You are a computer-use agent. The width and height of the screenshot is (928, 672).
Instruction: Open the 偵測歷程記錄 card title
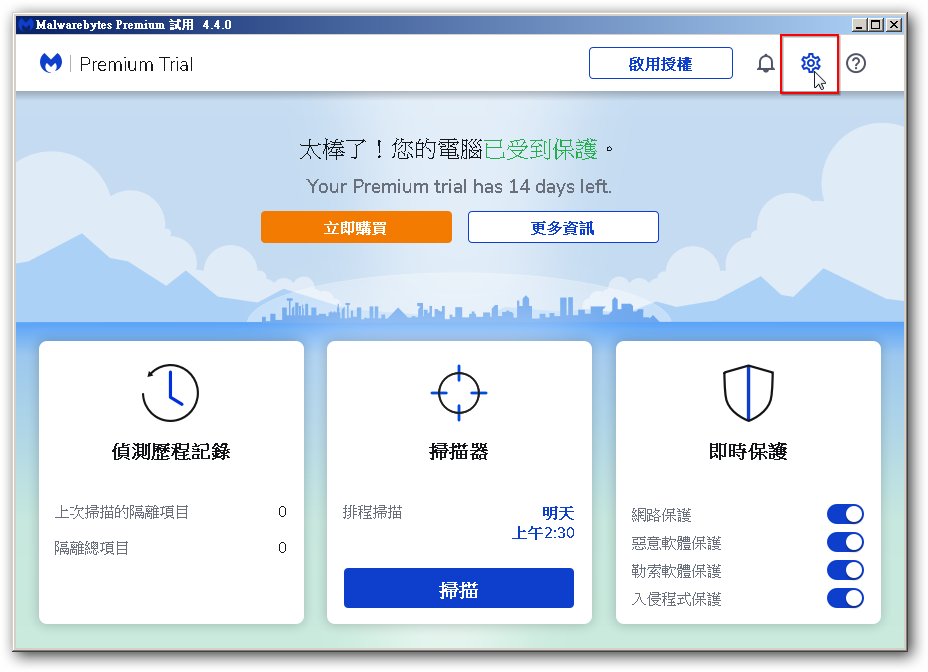[171, 451]
